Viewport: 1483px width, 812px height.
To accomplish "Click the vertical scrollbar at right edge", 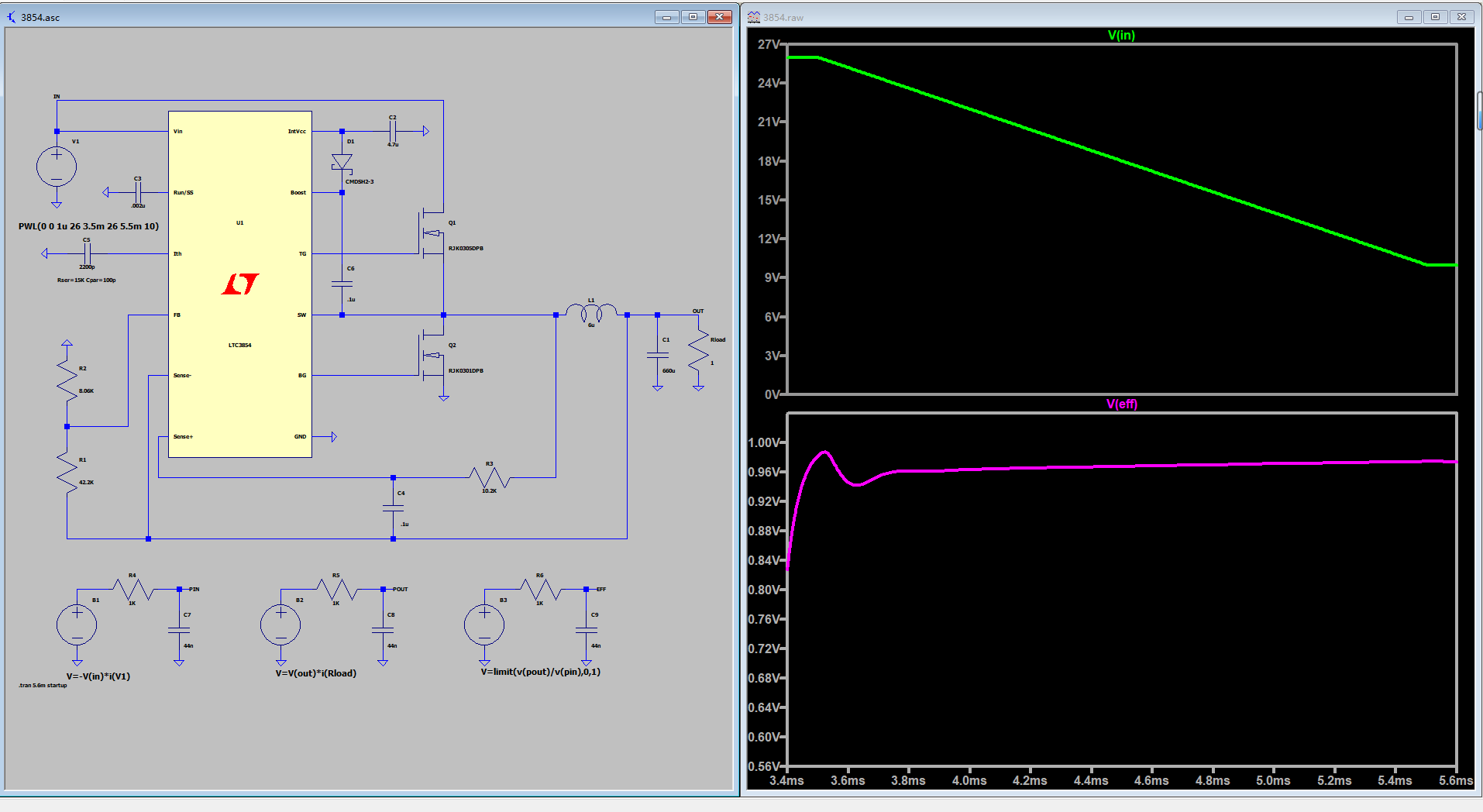I will click(x=1479, y=112).
